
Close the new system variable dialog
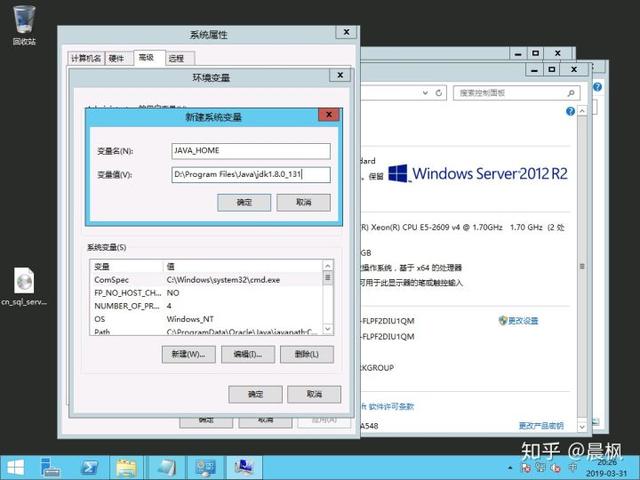click(x=329, y=115)
